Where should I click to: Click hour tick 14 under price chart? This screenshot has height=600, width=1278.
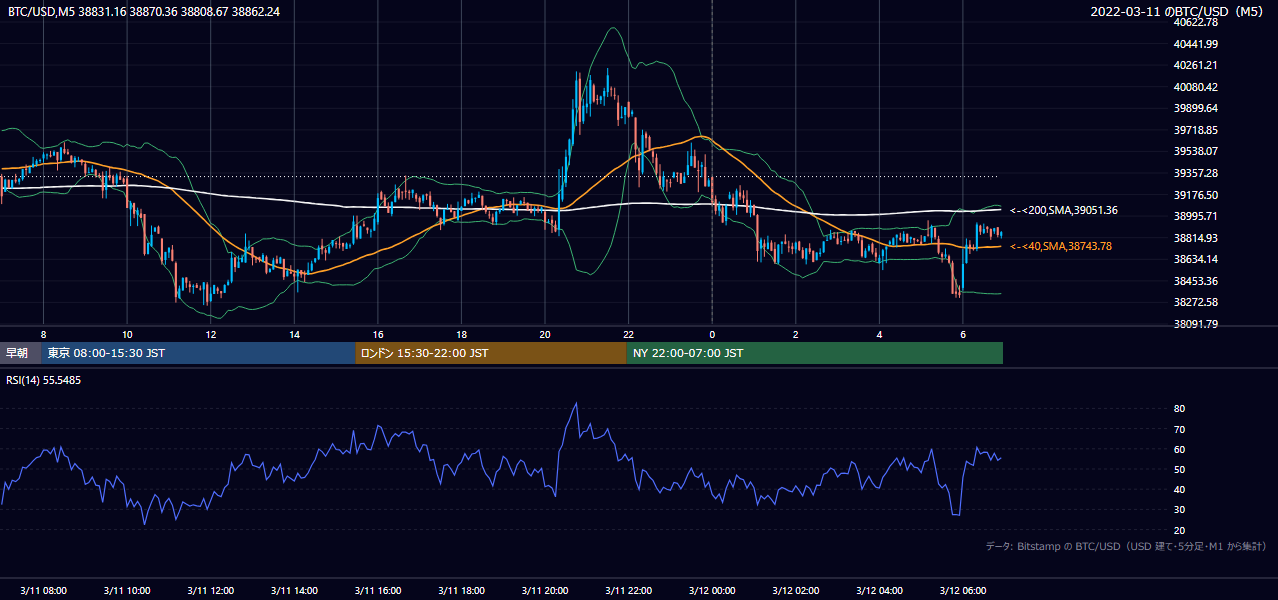[x=294, y=334]
